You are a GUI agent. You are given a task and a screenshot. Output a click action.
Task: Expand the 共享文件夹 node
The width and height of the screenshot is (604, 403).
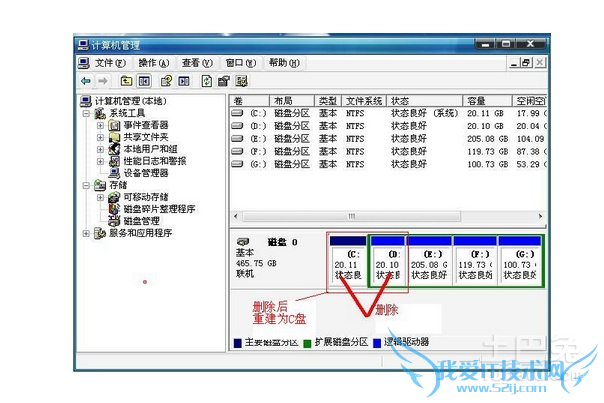click(100, 137)
